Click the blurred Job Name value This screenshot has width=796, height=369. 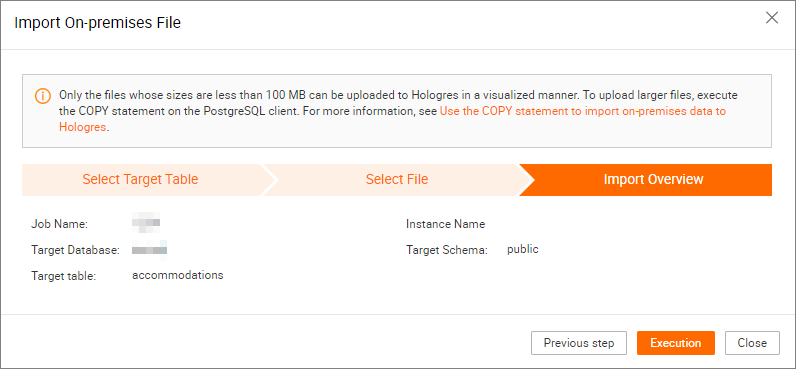146,222
